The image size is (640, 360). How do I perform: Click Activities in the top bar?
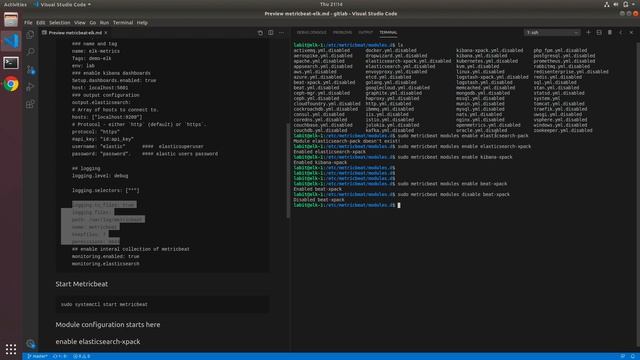[15, 4]
